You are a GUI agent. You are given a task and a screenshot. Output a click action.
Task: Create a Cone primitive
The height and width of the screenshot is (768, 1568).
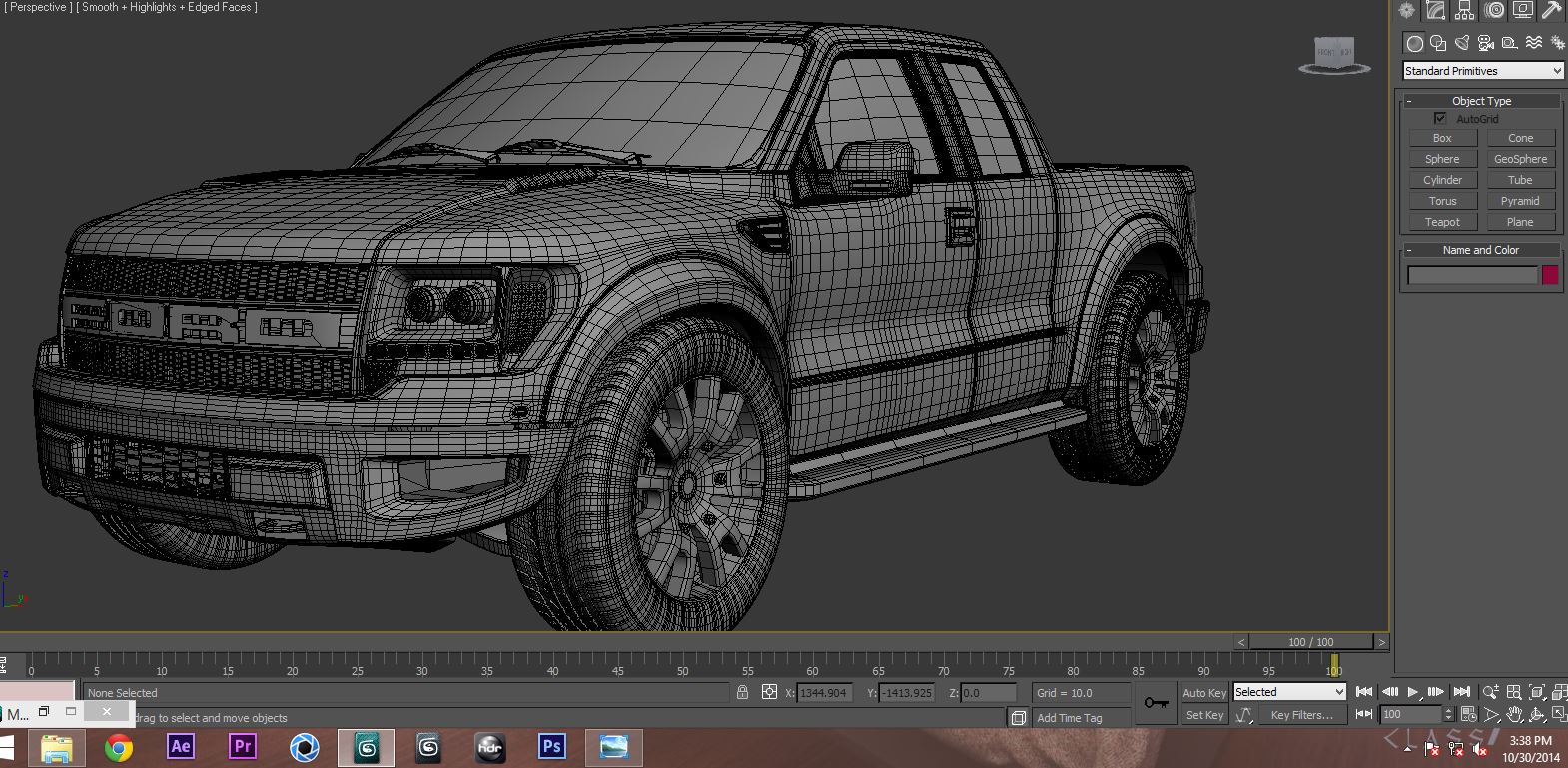click(x=1521, y=138)
